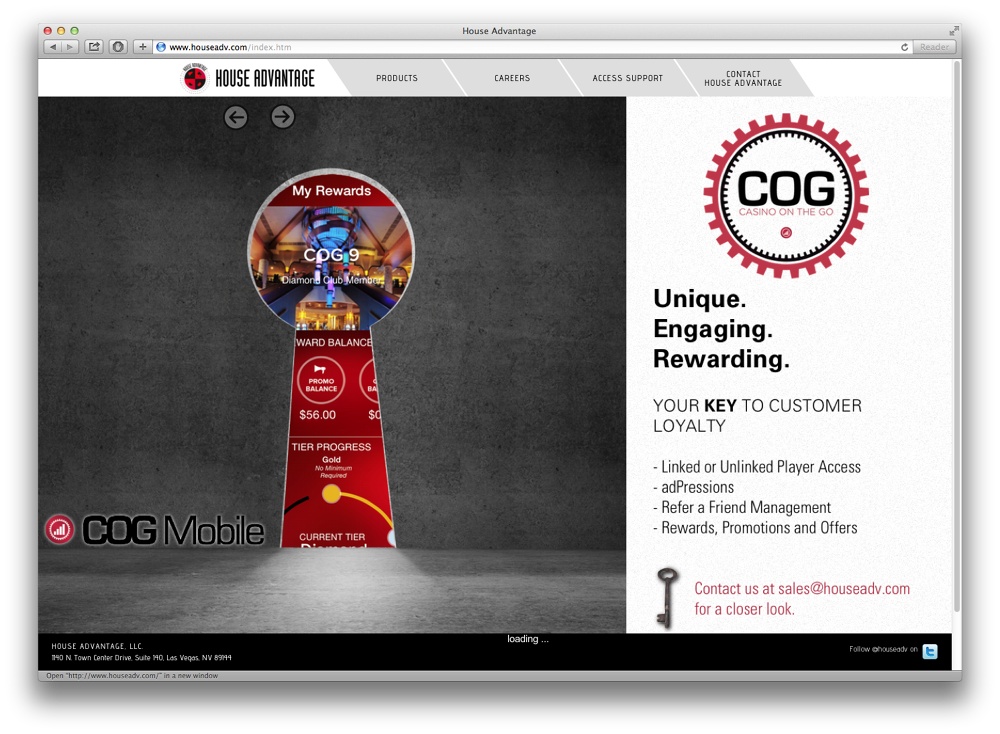Click the Twitter bird icon
The height and width of the screenshot is (734, 1000).
click(x=930, y=651)
